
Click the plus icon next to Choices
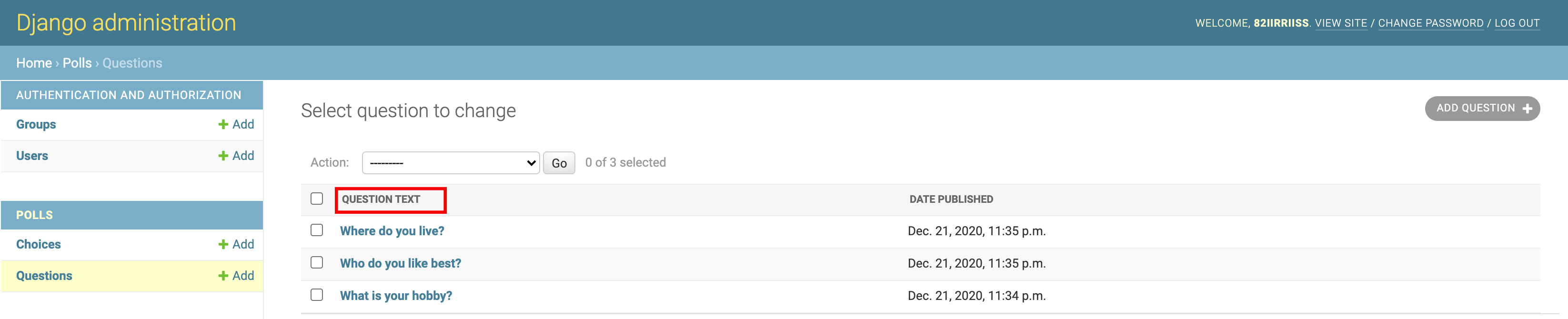pyautogui.click(x=223, y=244)
